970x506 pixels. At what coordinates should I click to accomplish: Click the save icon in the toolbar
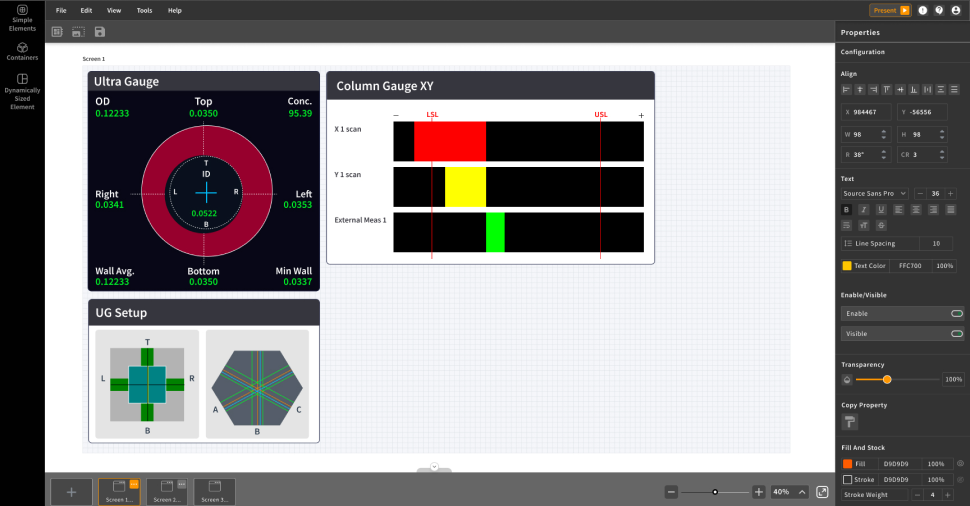100,32
